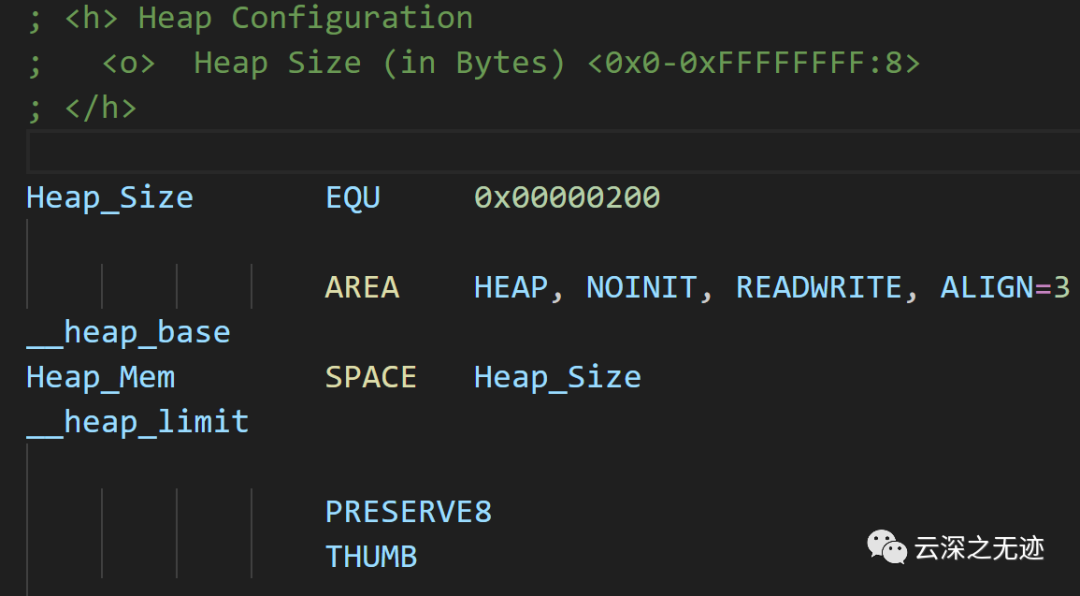Click the PRESERVE8 directive

click(x=408, y=512)
